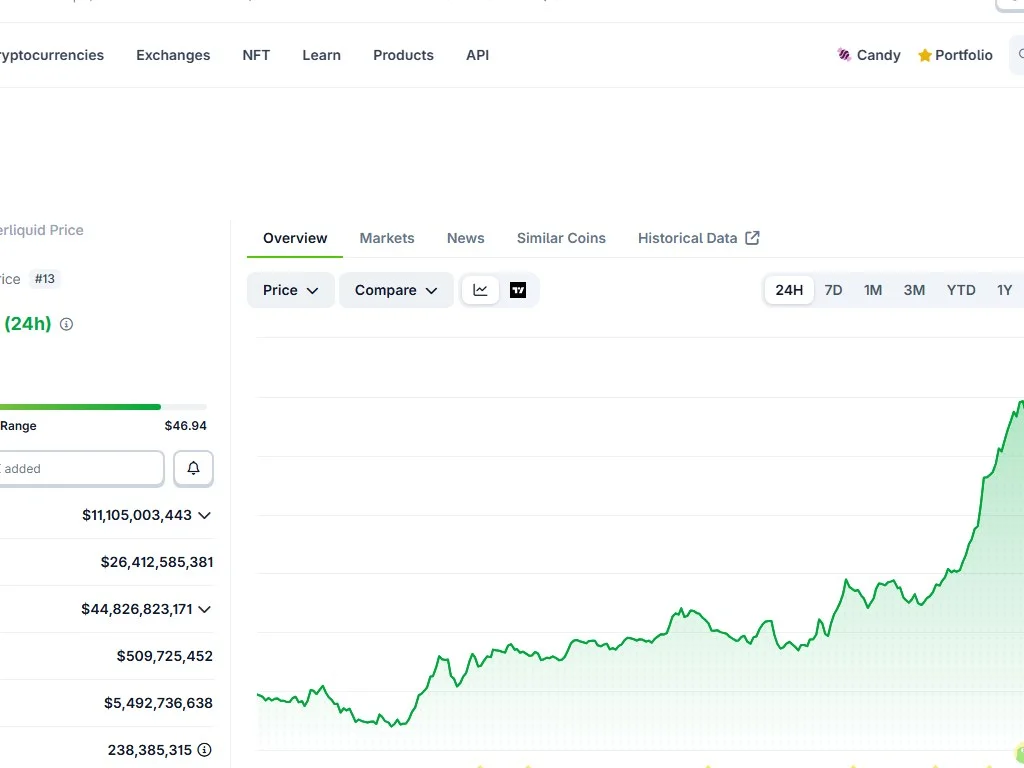Image resolution: width=1024 pixels, height=768 pixels.
Task: Click the Portfolio star icon
Action: point(924,56)
